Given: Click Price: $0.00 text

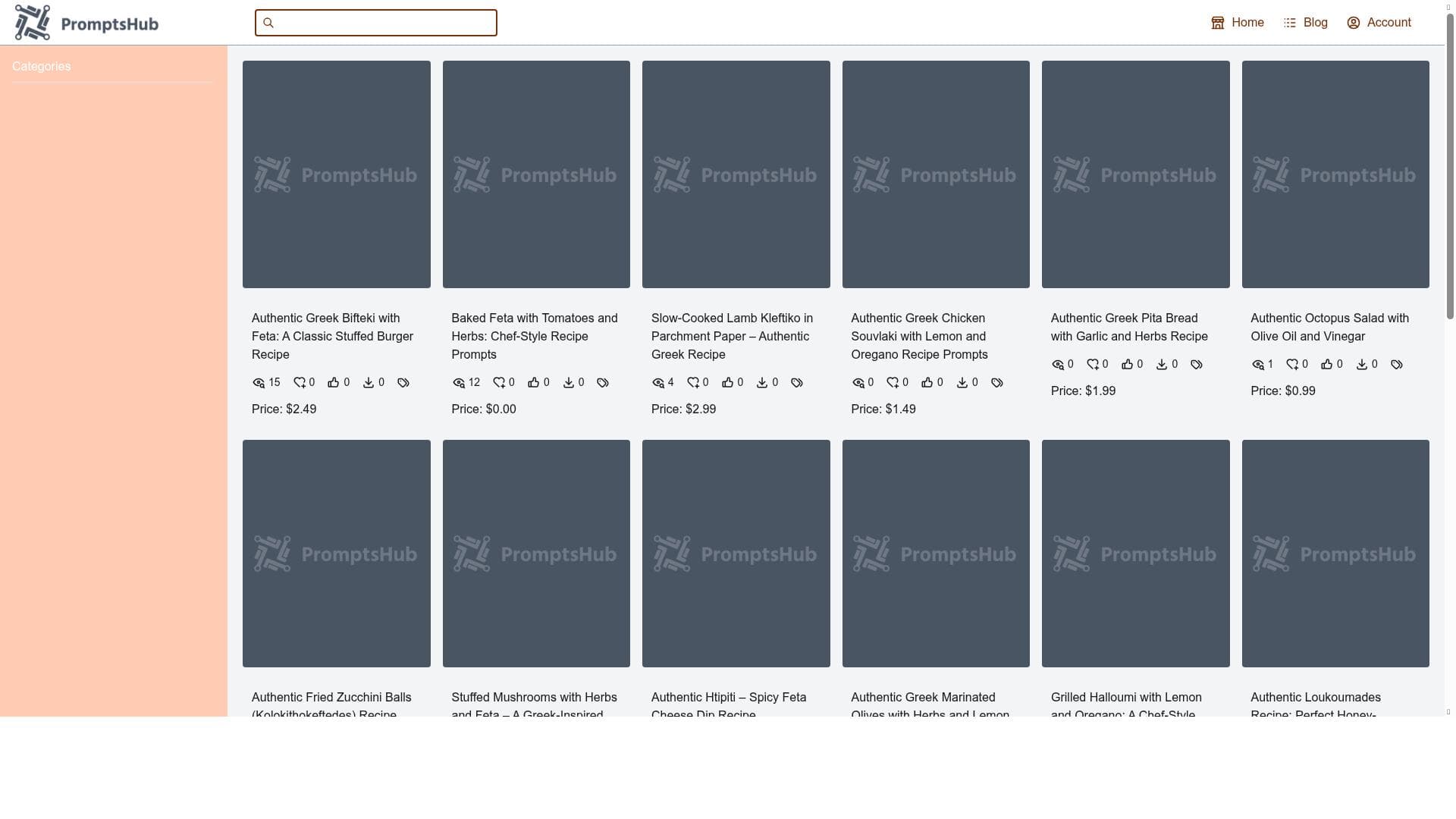Looking at the screenshot, I should click(484, 409).
